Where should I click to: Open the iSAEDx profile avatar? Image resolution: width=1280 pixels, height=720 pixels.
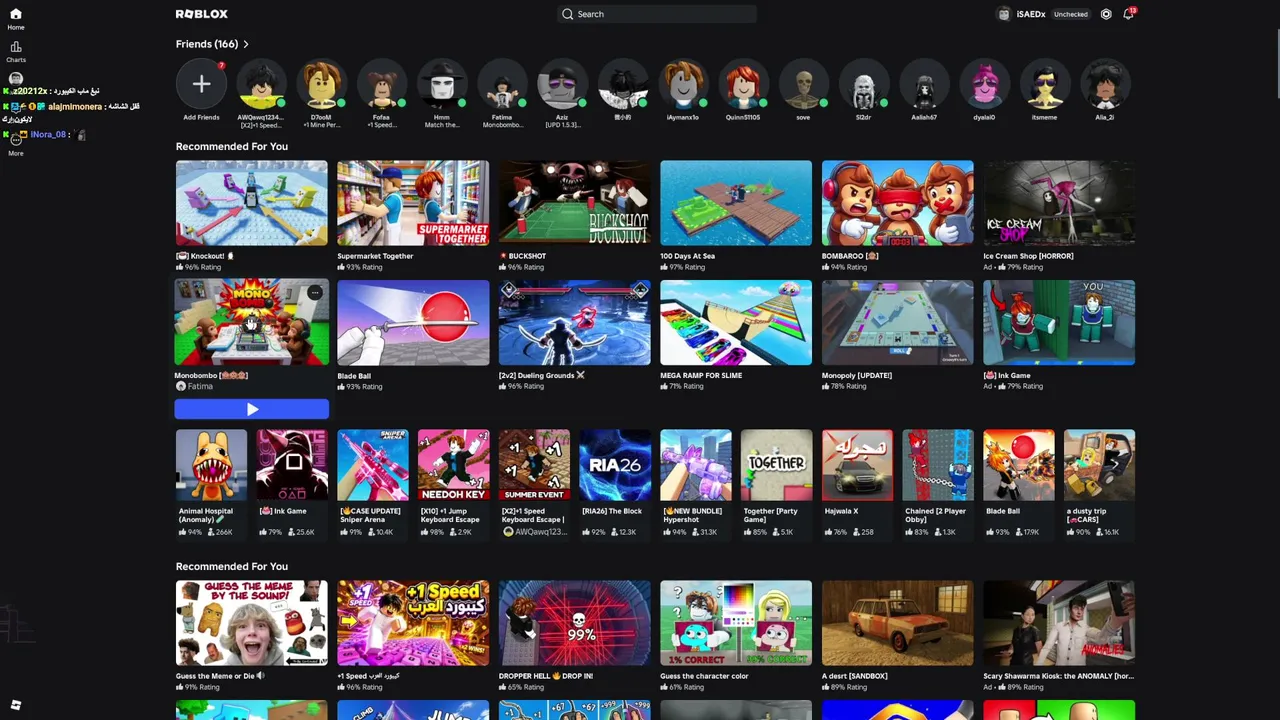[1004, 14]
